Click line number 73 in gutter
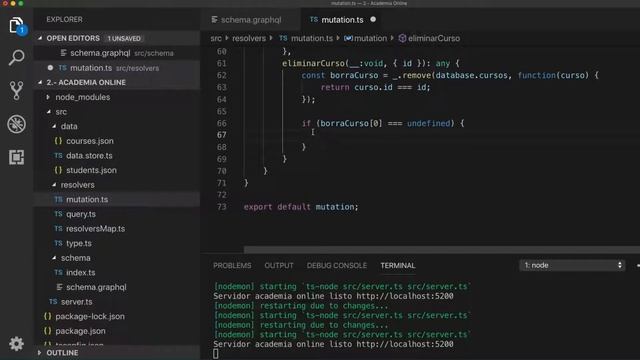This screenshot has width=640, height=360. click(x=222, y=207)
